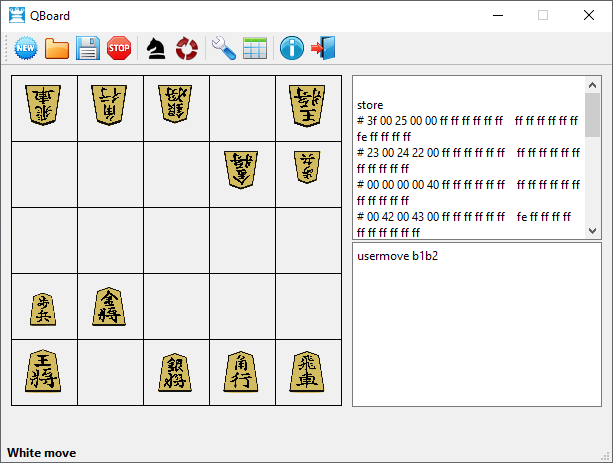This screenshot has width=613, height=463.
Task: Select the upright pawn piece
Action: point(43,309)
